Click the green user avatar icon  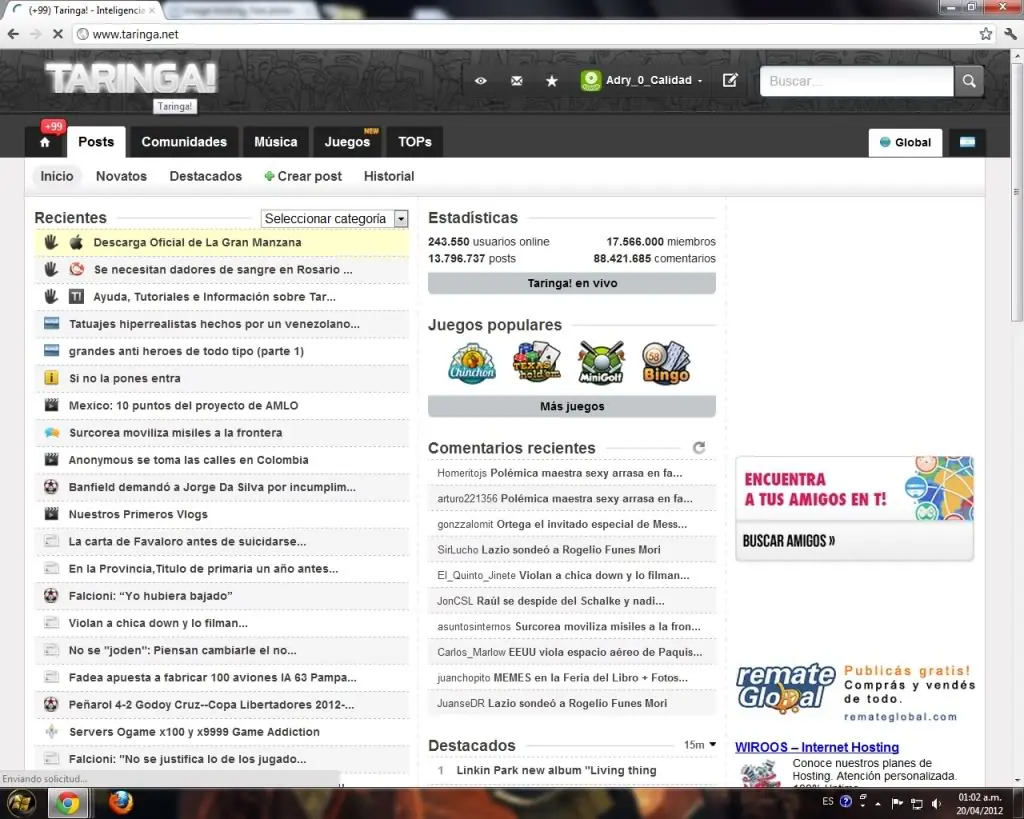590,80
